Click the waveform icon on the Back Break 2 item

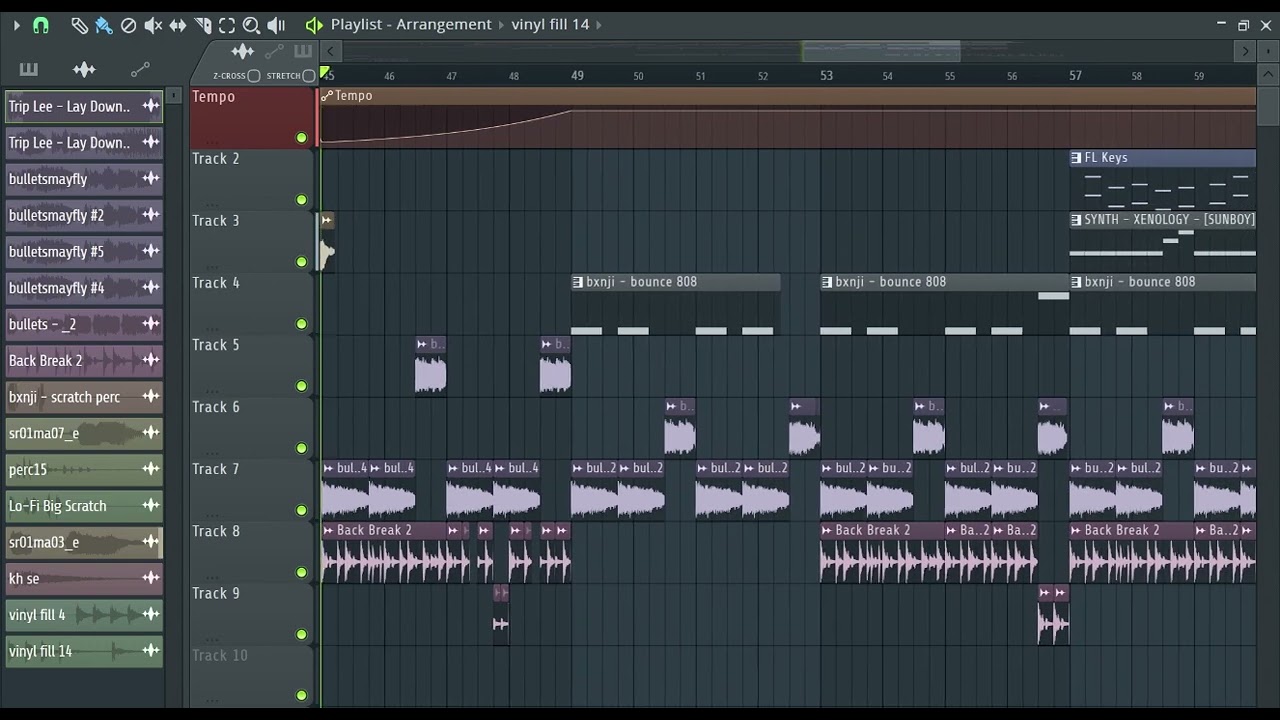pyautogui.click(x=151, y=361)
